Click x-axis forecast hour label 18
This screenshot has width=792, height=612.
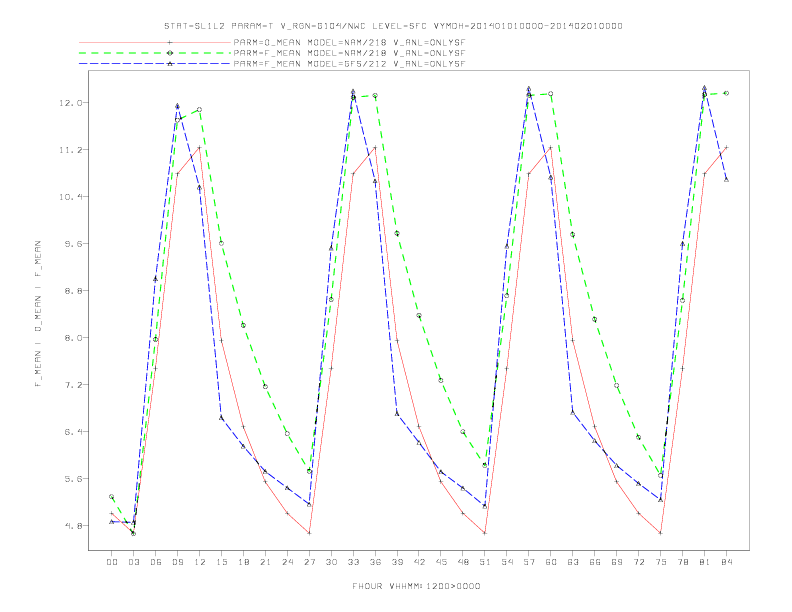[243, 562]
